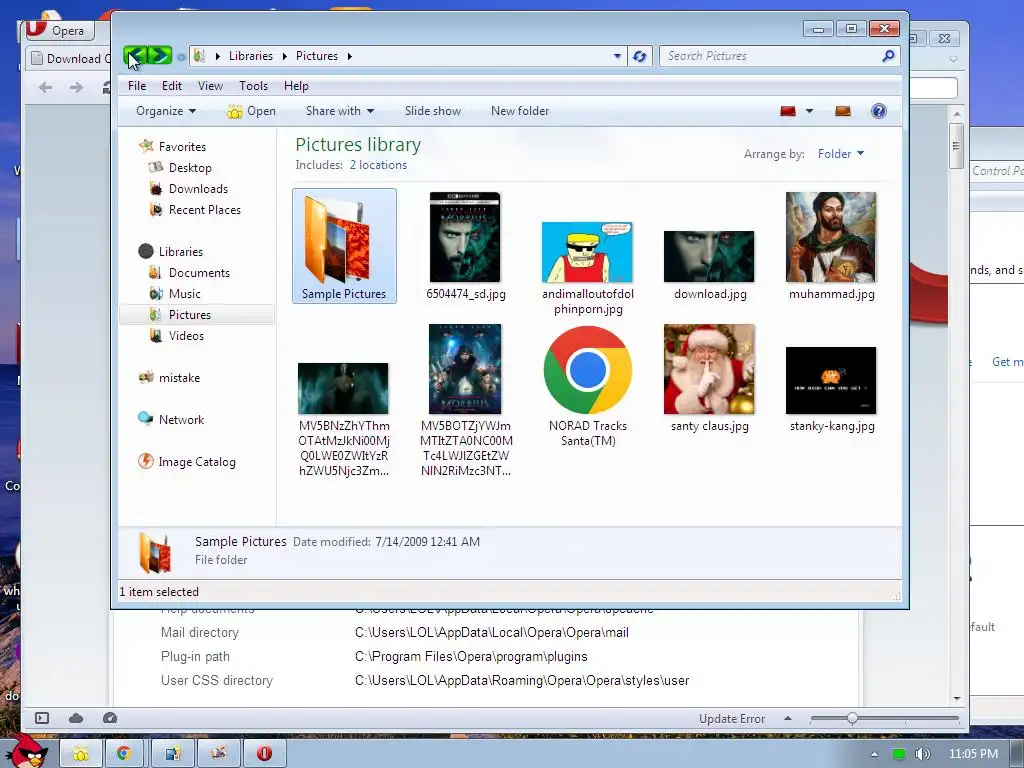
Task: Open file explorer taskbar icon
Action: 80,753
